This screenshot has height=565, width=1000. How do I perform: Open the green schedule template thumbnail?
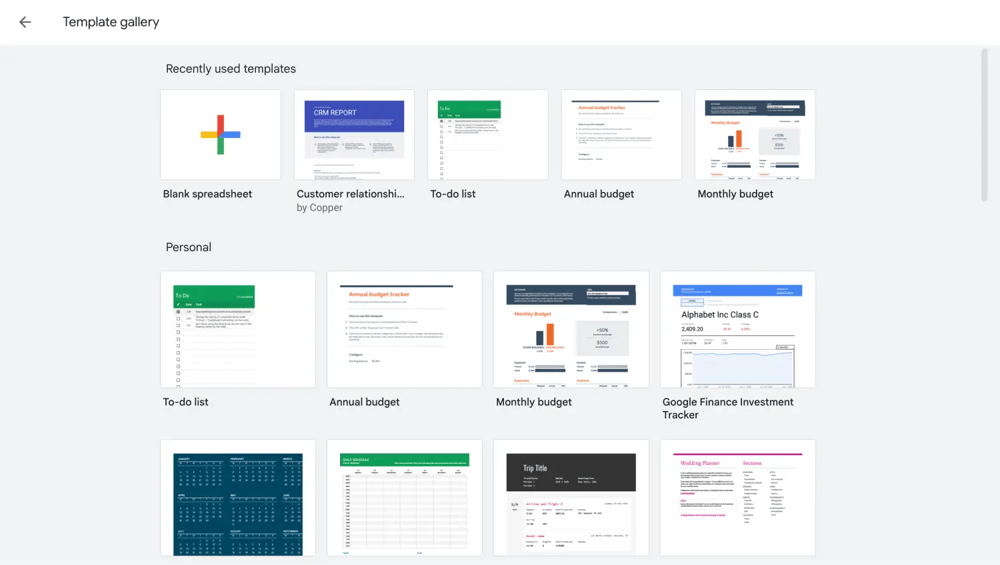404,498
